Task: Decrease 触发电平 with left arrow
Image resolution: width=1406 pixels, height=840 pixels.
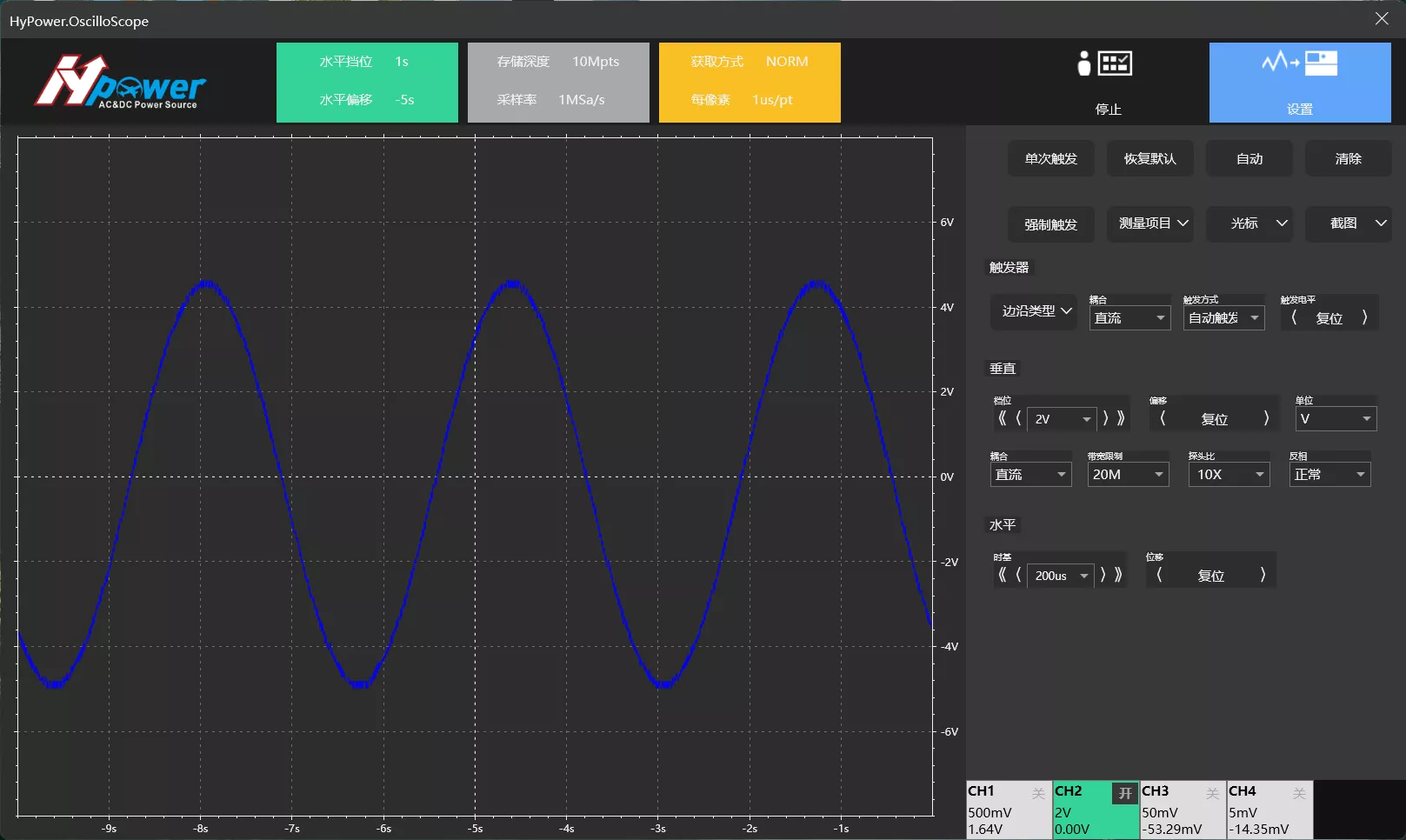Action: (1295, 317)
